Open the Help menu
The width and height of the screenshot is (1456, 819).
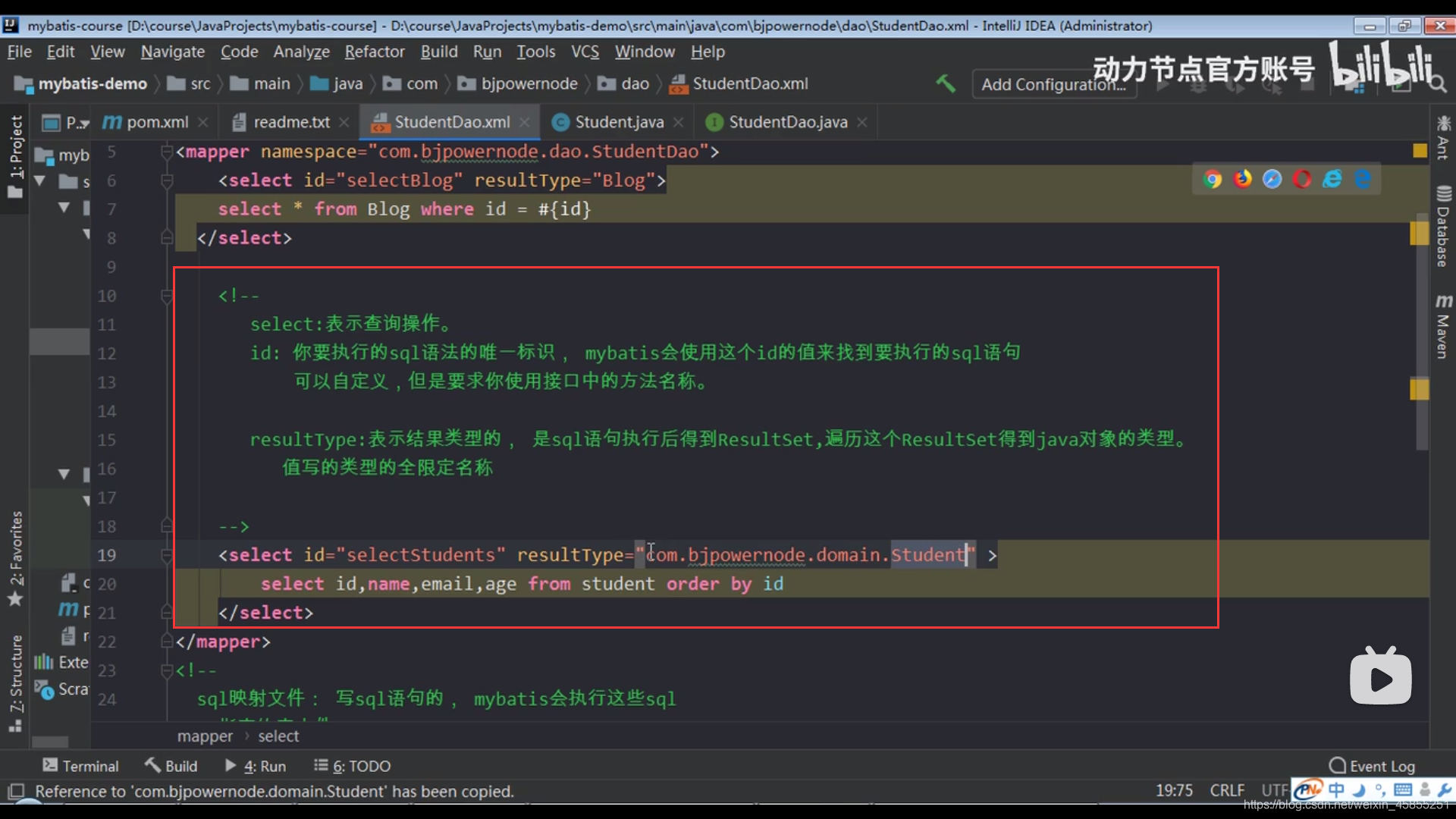(x=708, y=52)
